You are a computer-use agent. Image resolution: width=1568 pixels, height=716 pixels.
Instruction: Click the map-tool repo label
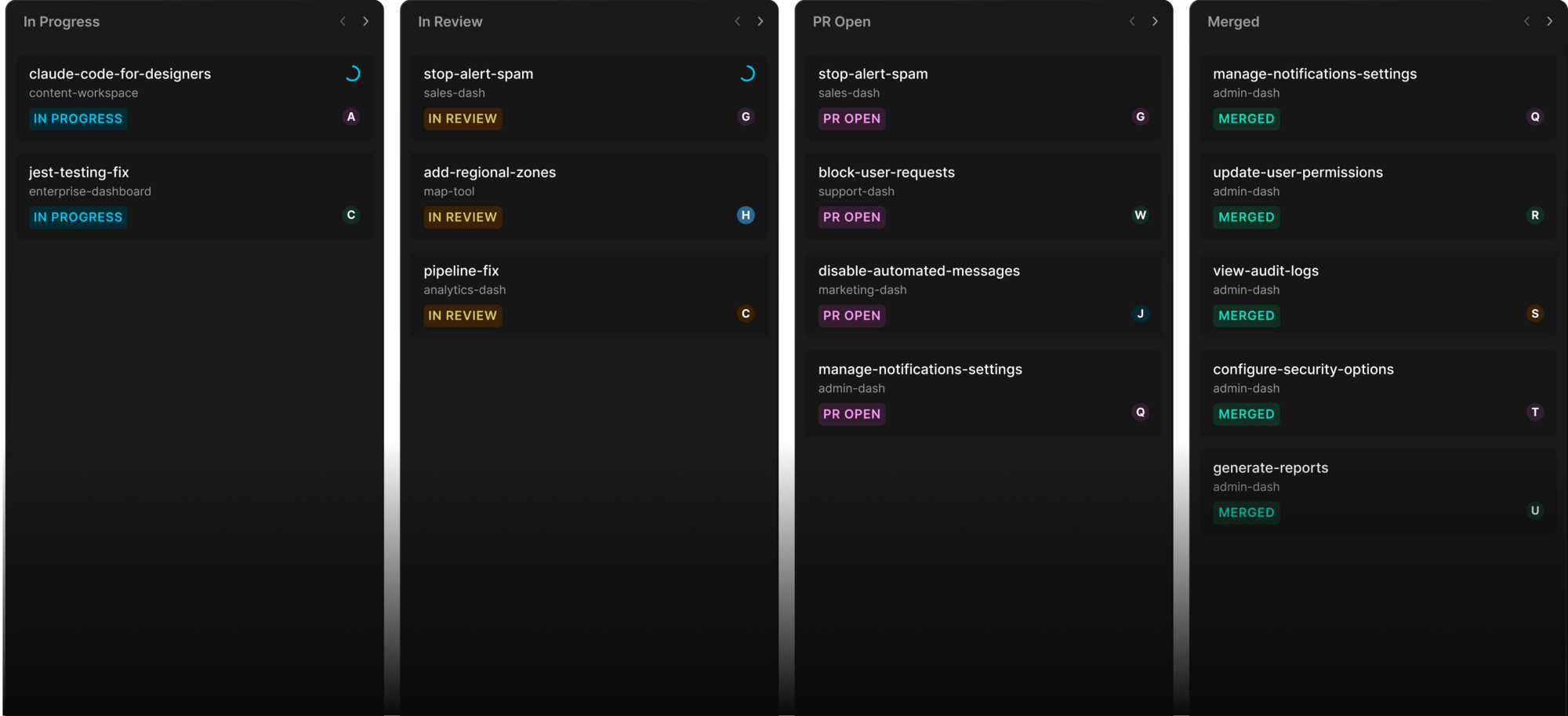(449, 191)
